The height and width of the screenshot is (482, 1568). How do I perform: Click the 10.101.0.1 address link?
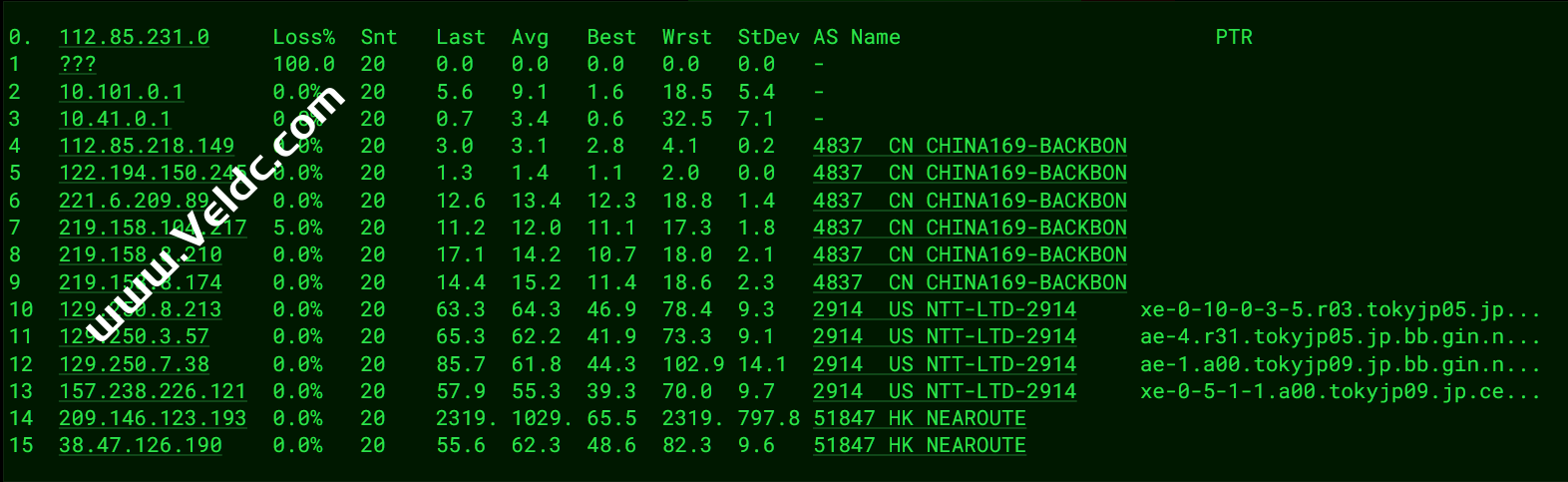click(121, 92)
